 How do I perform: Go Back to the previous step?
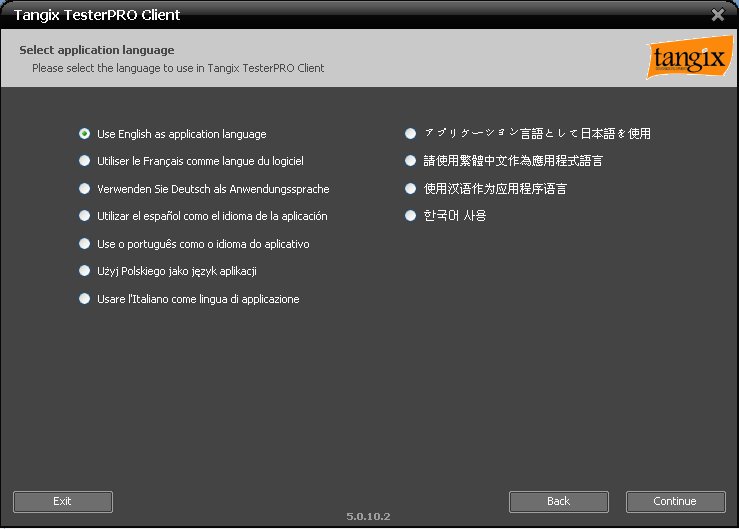(x=558, y=502)
